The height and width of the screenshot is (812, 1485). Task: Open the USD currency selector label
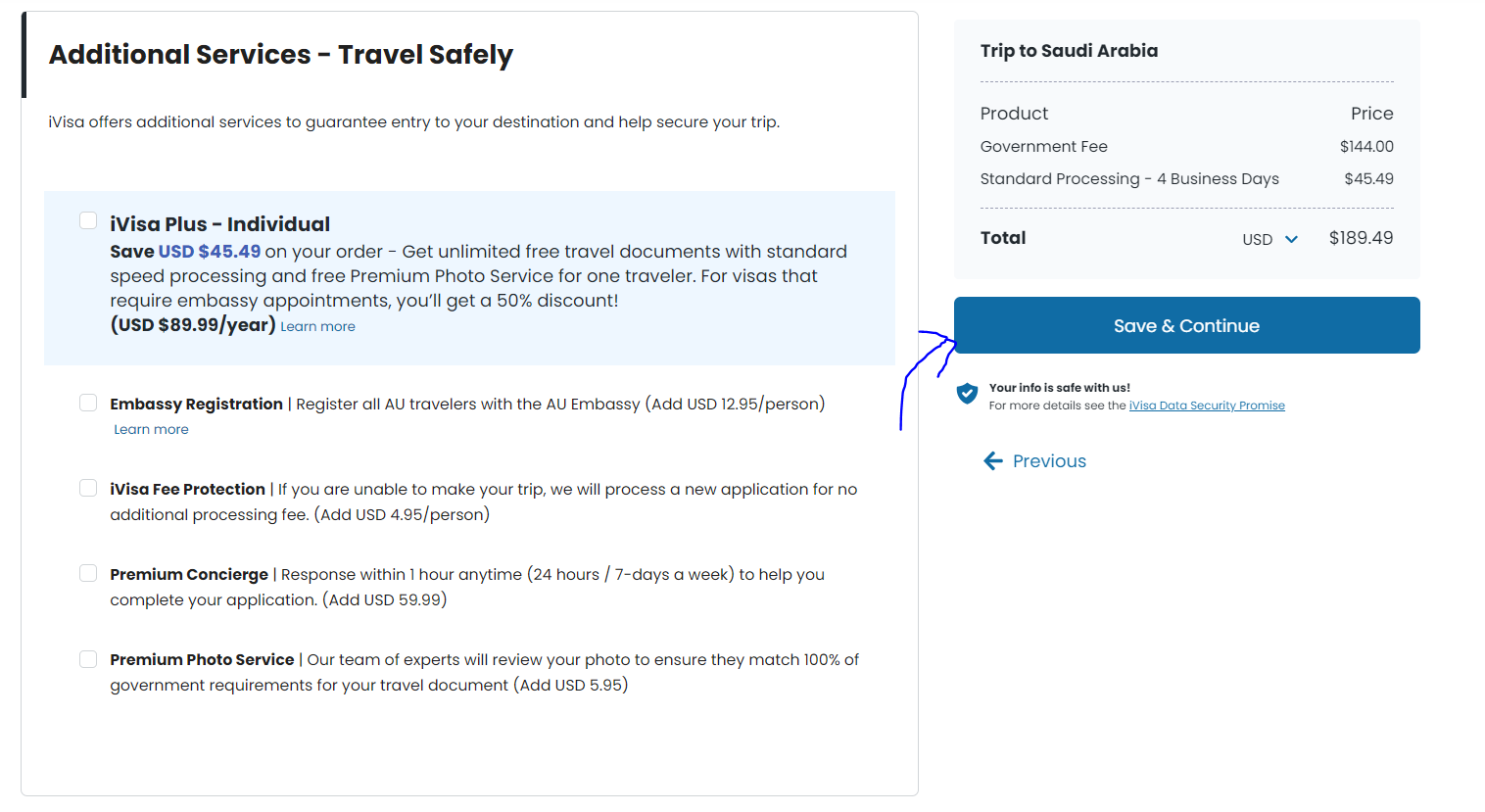pos(1257,239)
